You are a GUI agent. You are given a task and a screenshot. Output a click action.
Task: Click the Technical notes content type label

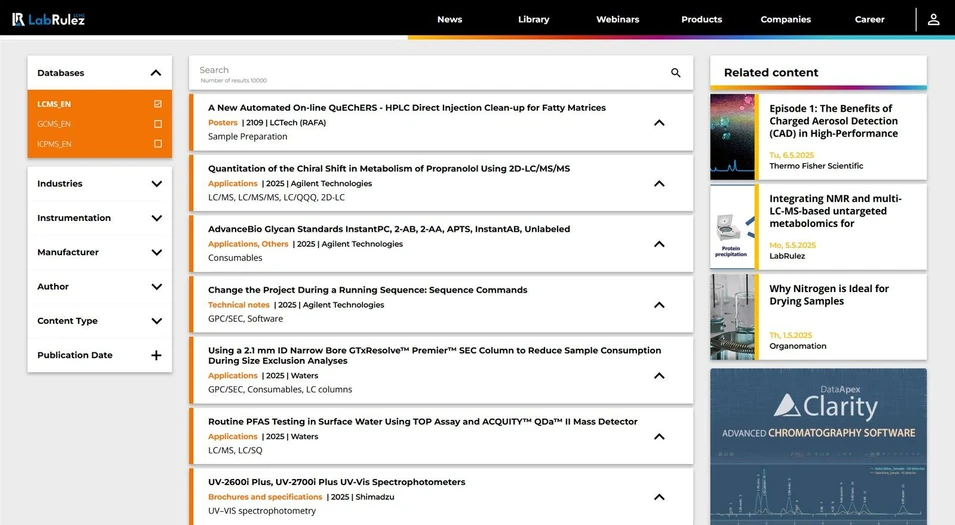click(x=239, y=305)
